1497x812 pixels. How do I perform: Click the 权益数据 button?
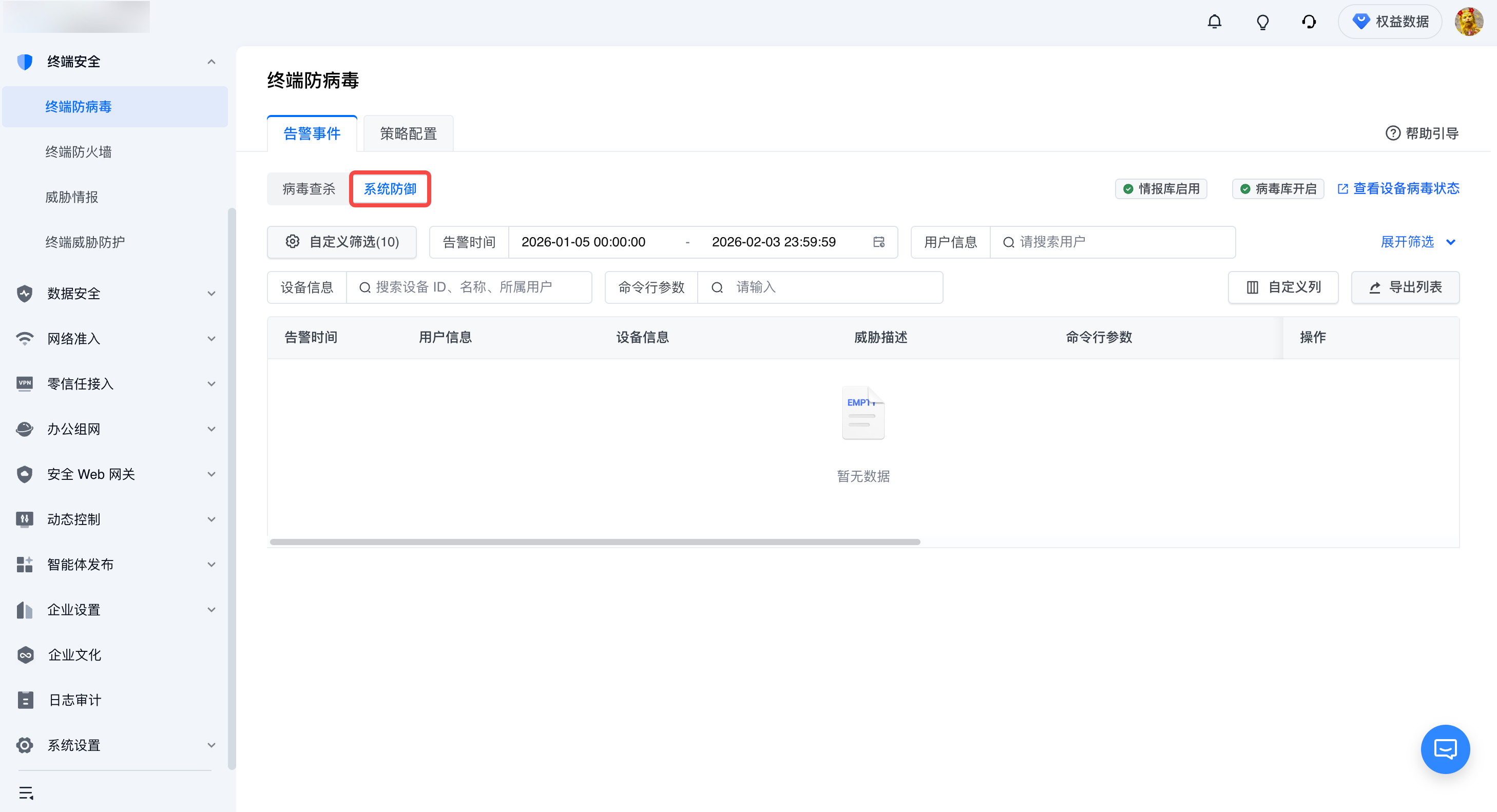click(1390, 22)
